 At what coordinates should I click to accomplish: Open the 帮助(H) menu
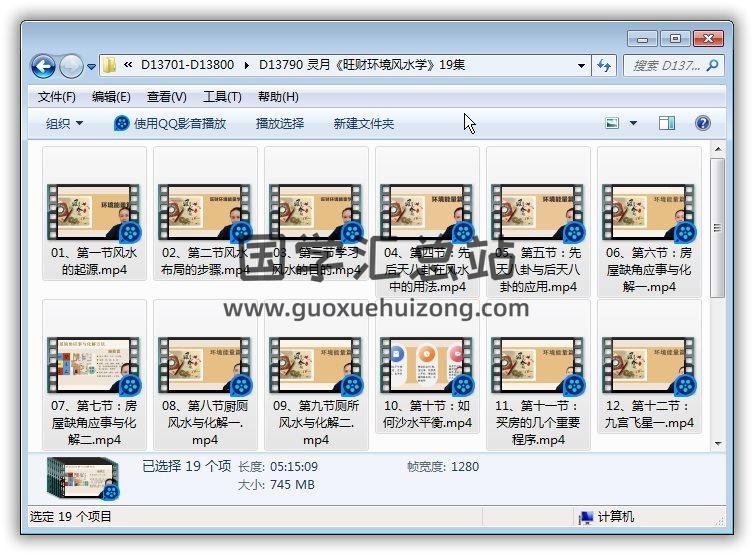coord(278,97)
